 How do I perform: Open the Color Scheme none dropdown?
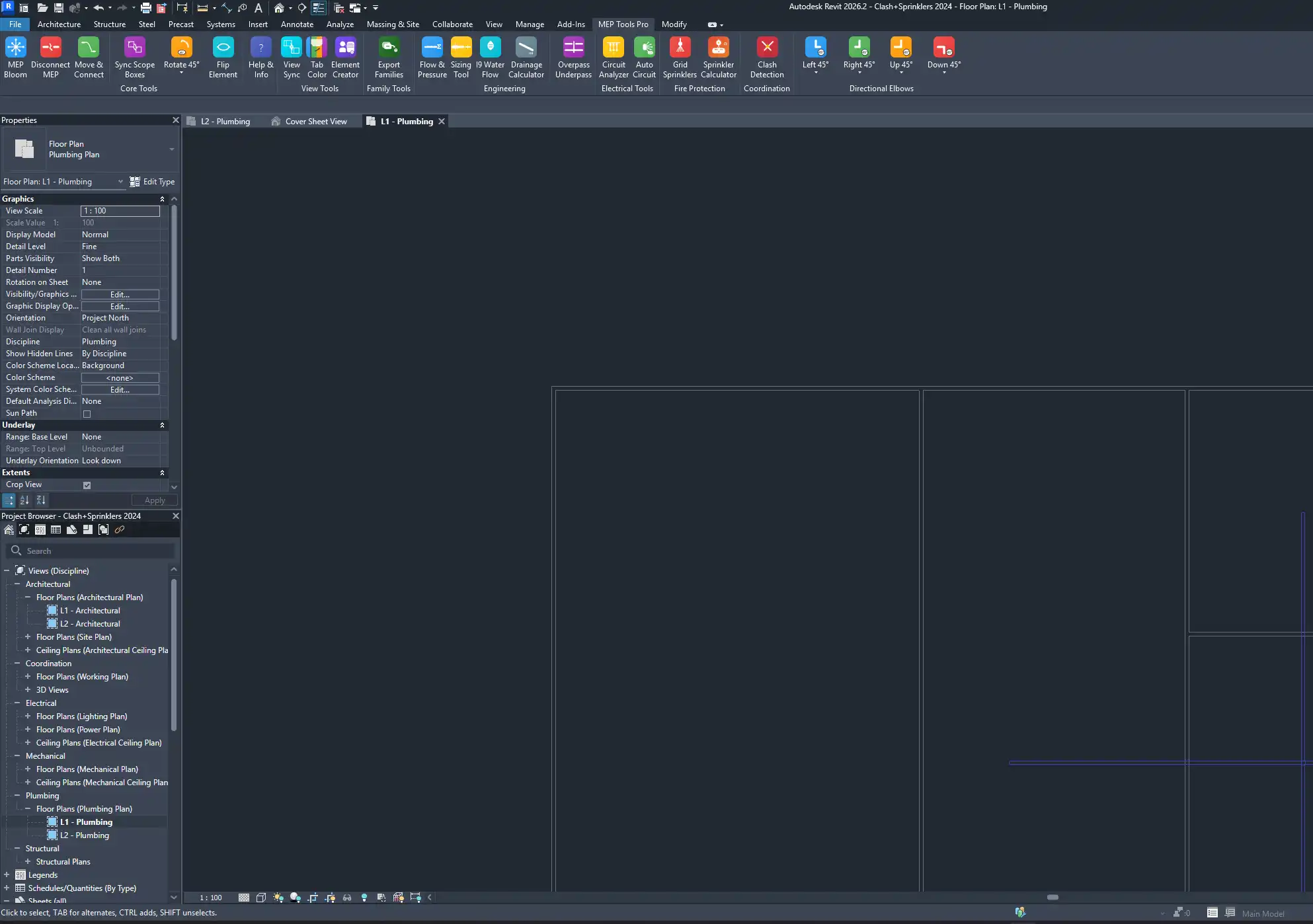click(120, 378)
